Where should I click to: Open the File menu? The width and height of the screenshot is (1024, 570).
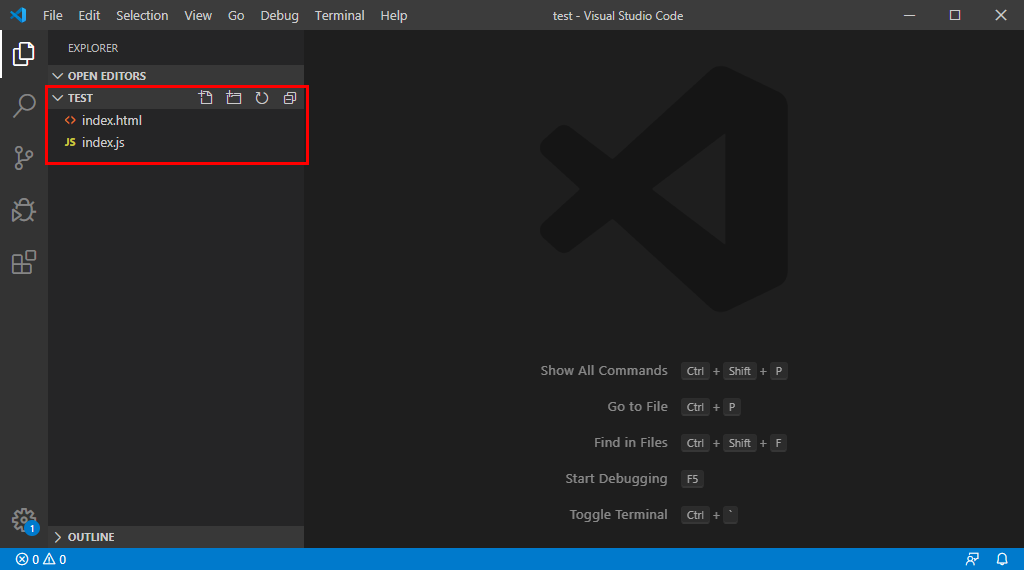click(x=53, y=15)
